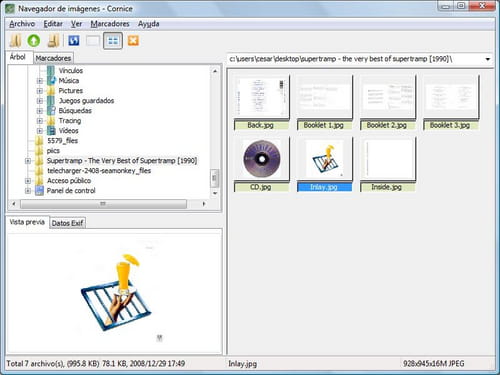Toggle the thumbnail grid view button
Image resolution: width=500 pixels, height=375 pixels.
point(113,41)
